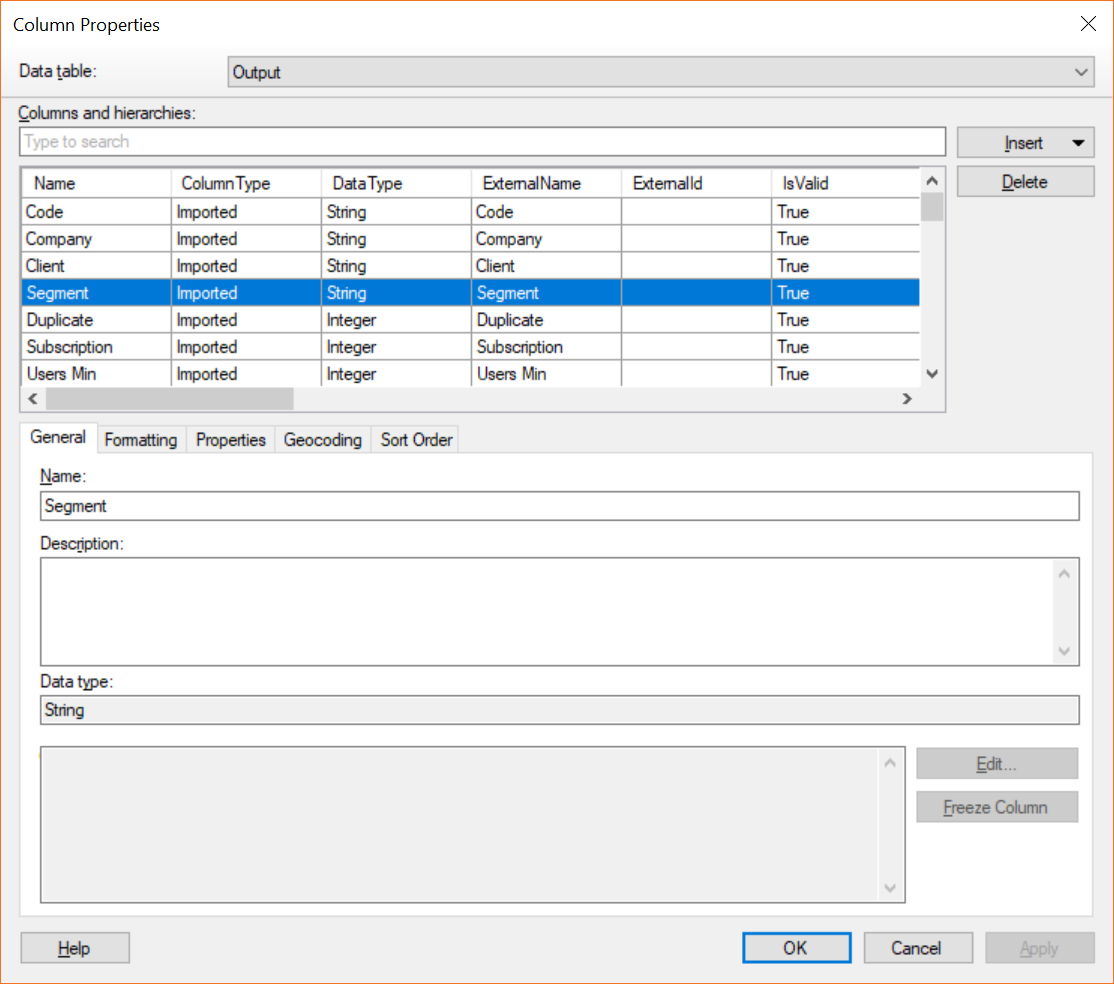
Task: Click inside the Description text area
Action: 547,612
